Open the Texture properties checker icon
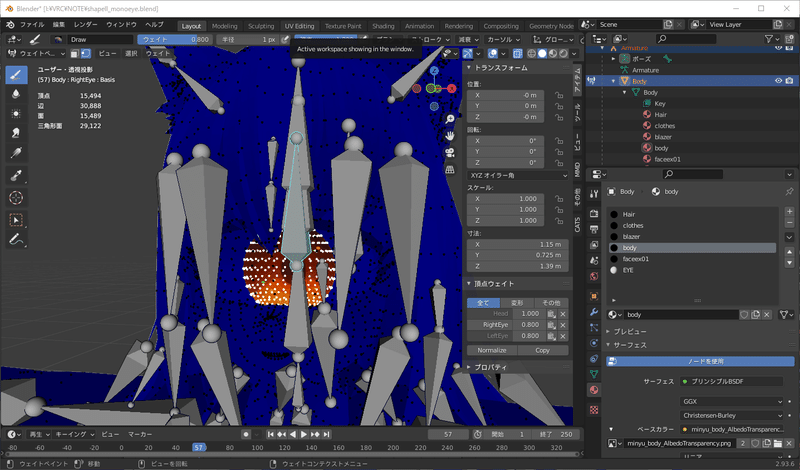 point(594,410)
